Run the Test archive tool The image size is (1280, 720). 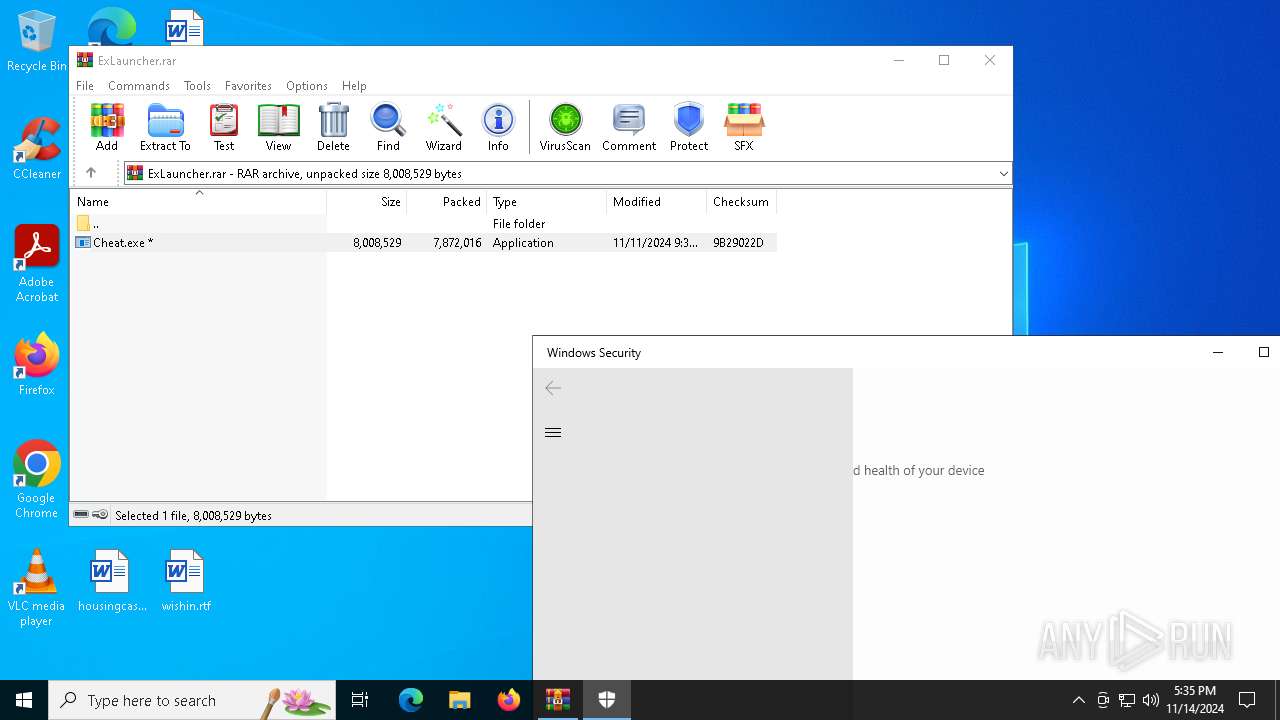tap(224, 127)
